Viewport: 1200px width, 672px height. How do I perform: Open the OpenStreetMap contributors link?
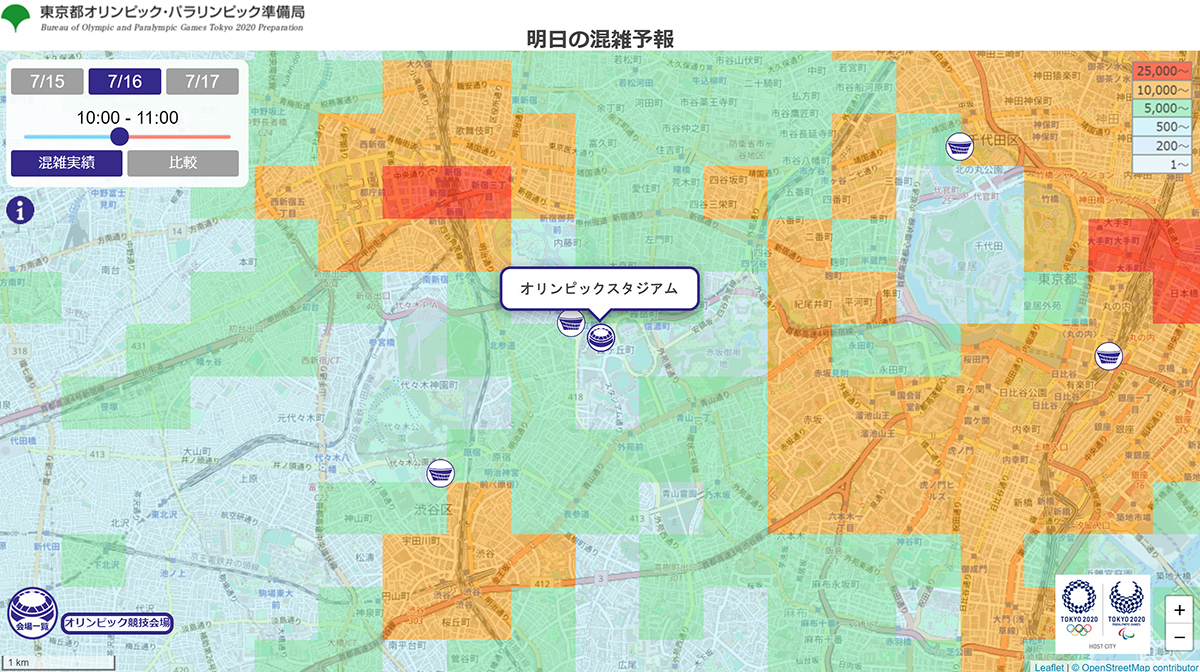pos(1141,666)
